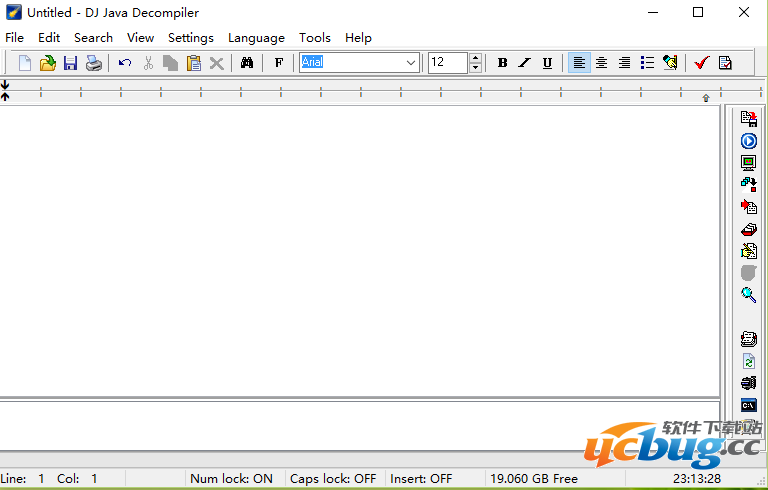This screenshot has height=490, width=768.
Task: Open the command prompt icon in the sidebar
Action: point(748,405)
